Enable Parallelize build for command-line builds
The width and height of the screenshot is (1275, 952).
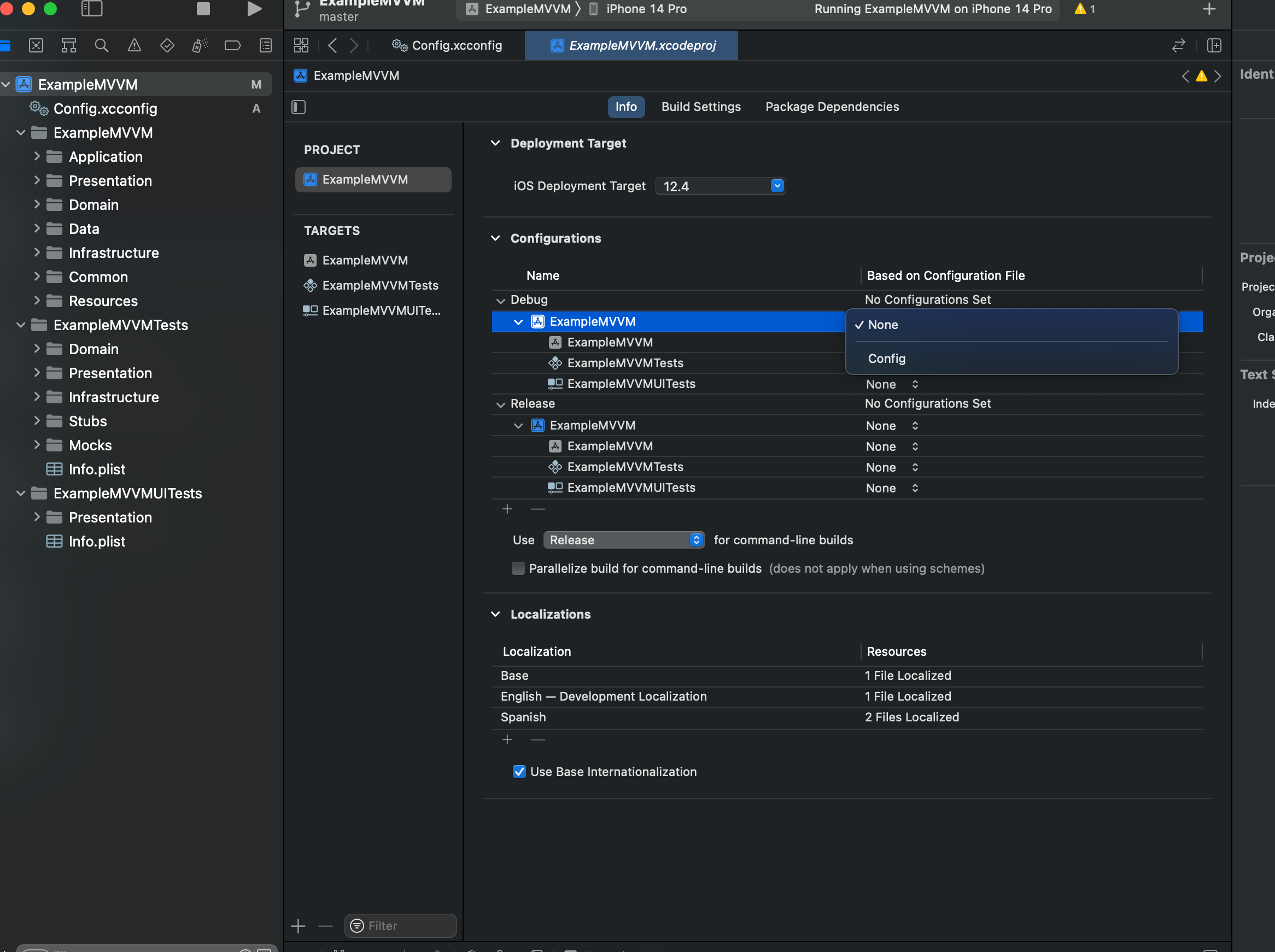coord(518,568)
